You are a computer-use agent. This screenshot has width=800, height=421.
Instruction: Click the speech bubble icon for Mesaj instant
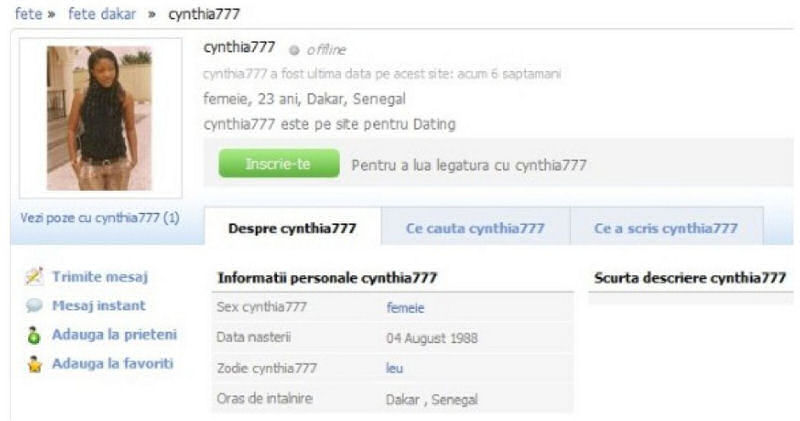coord(34,306)
